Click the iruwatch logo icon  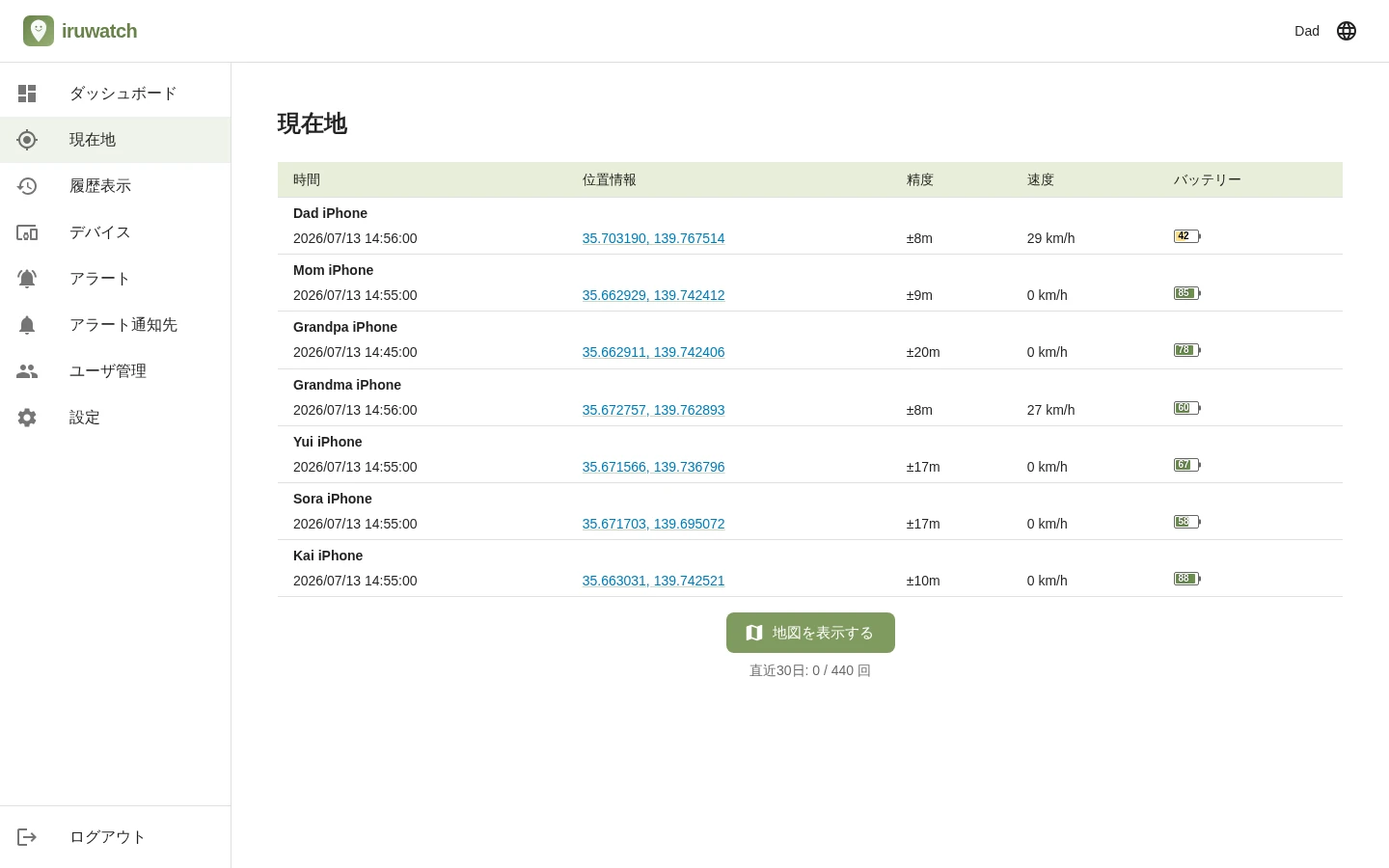point(39,31)
